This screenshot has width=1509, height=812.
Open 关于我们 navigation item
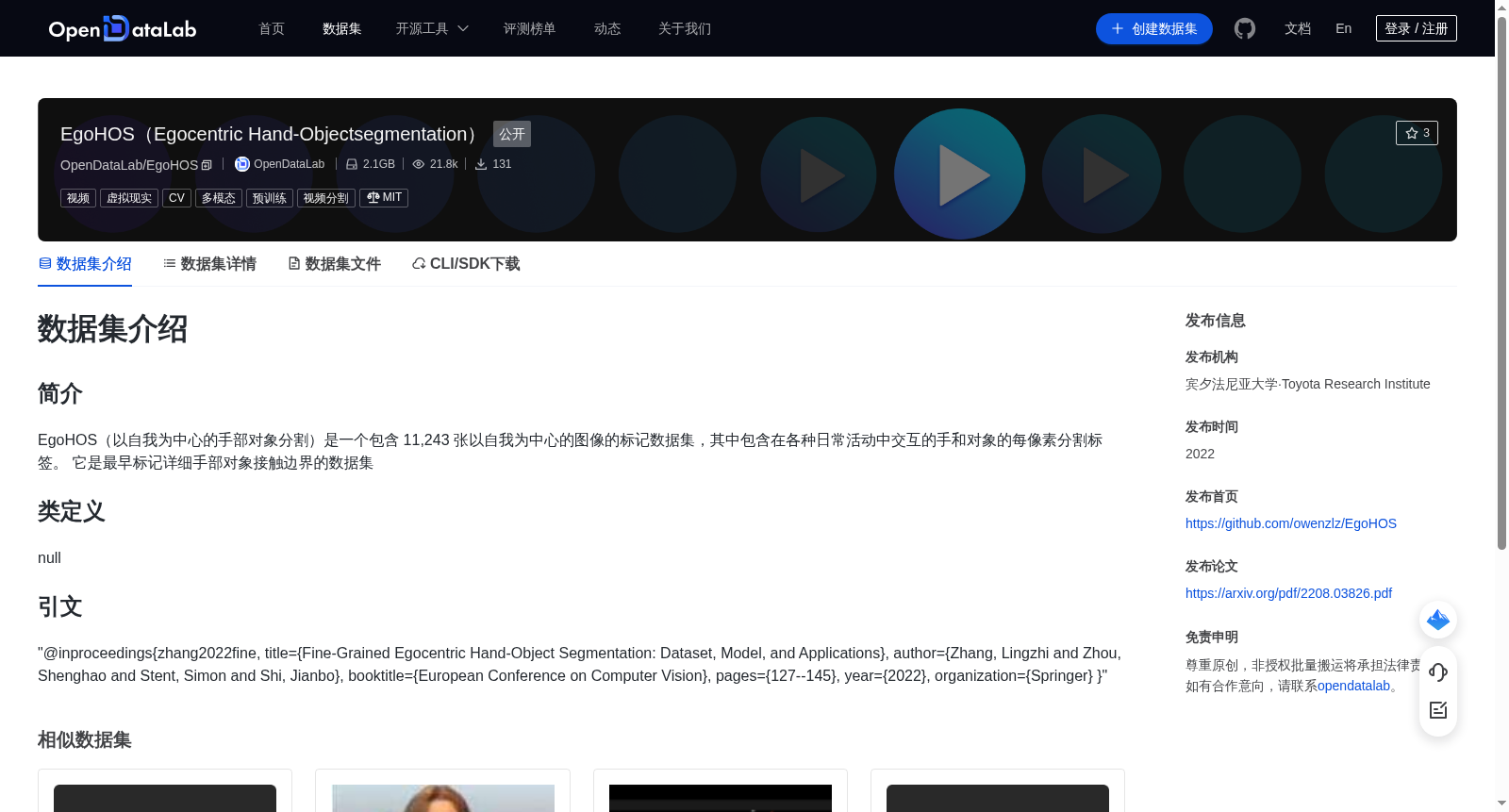coord(685,29)
